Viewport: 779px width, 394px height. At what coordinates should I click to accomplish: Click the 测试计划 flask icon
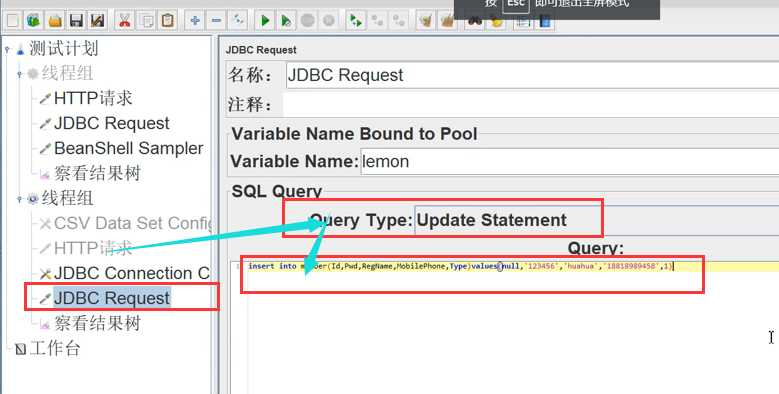[20, 50]
